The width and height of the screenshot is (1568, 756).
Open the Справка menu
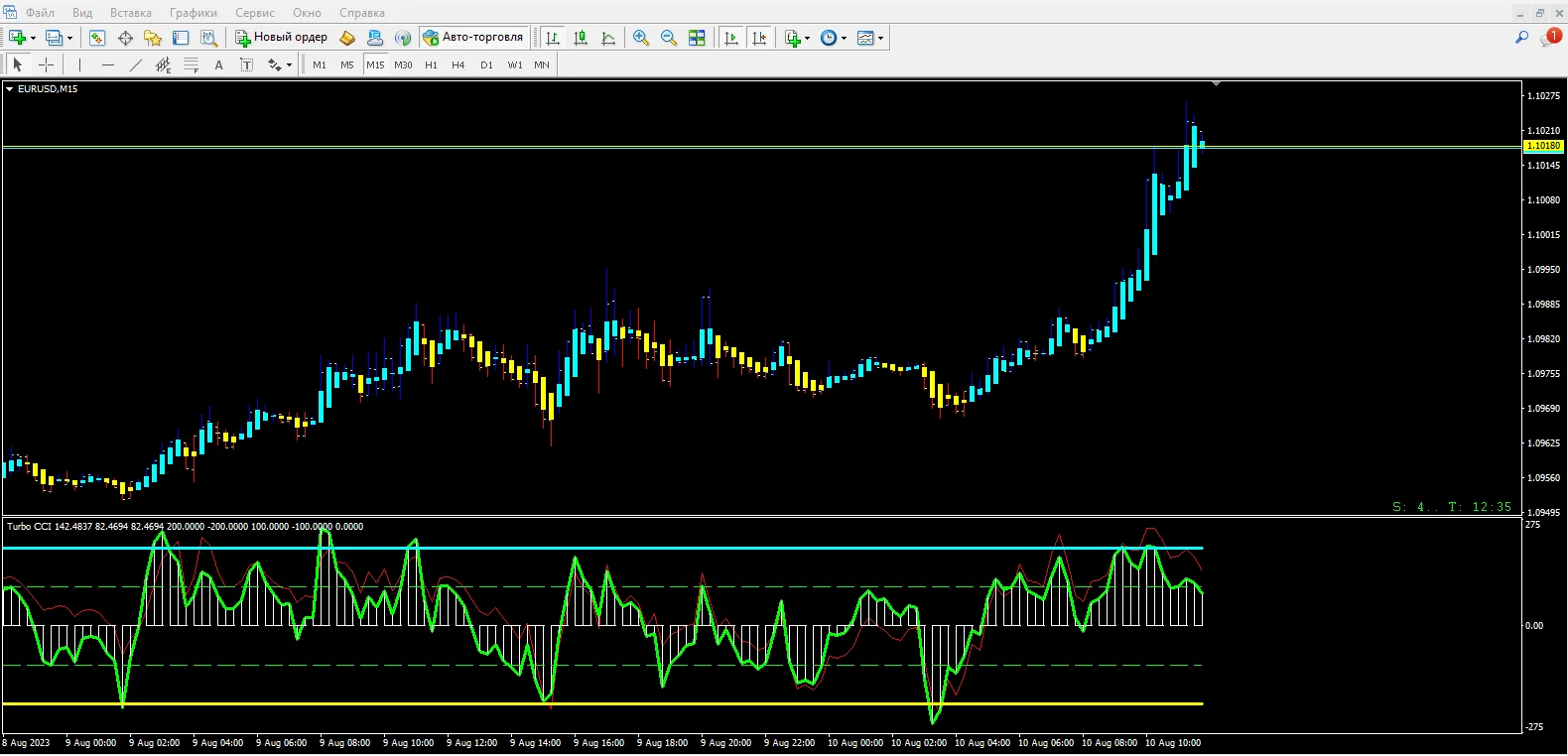(362, 13)
